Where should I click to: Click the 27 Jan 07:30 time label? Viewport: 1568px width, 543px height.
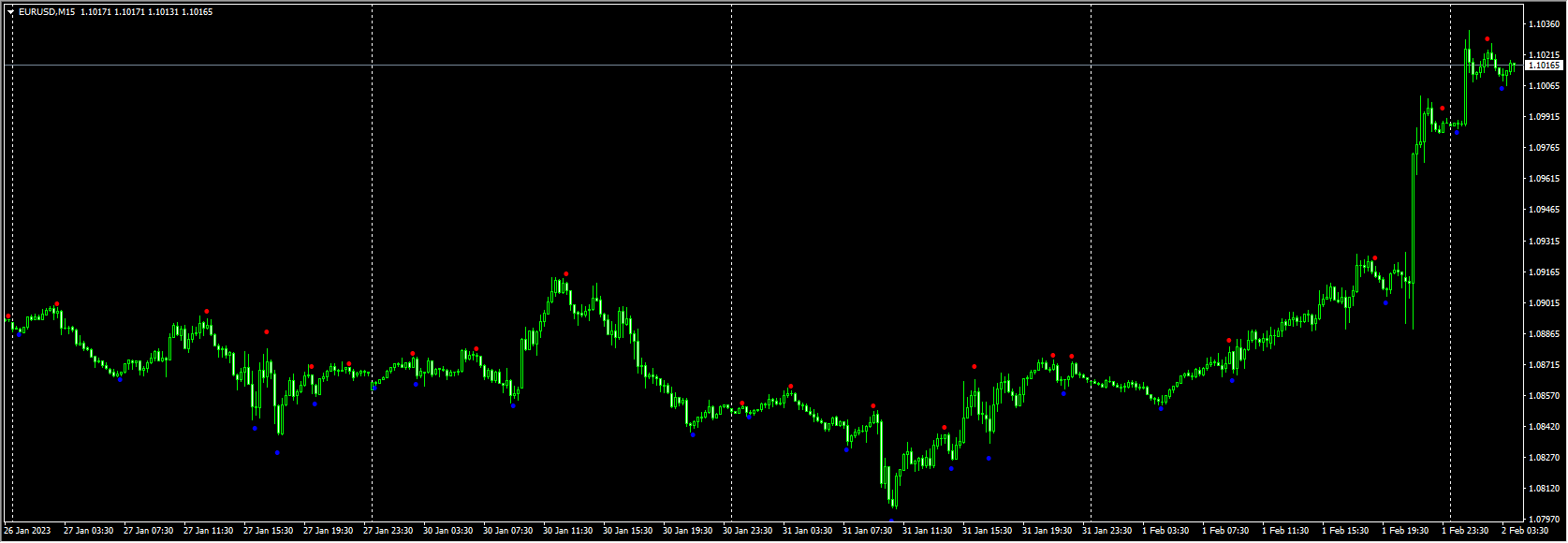(148, 531)
